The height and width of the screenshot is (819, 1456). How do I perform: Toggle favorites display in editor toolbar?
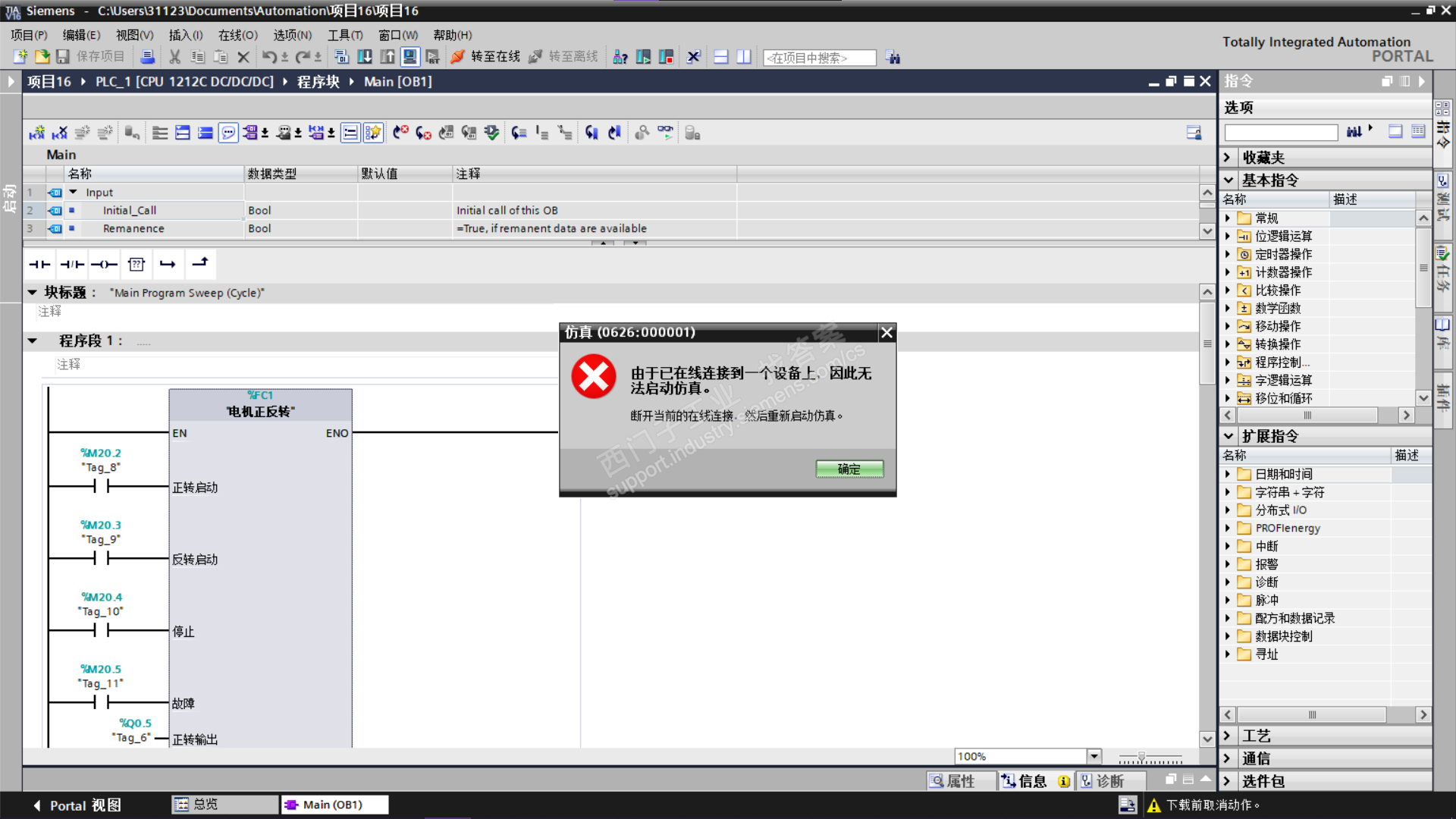pyautogui.click(x=373, y=133)
